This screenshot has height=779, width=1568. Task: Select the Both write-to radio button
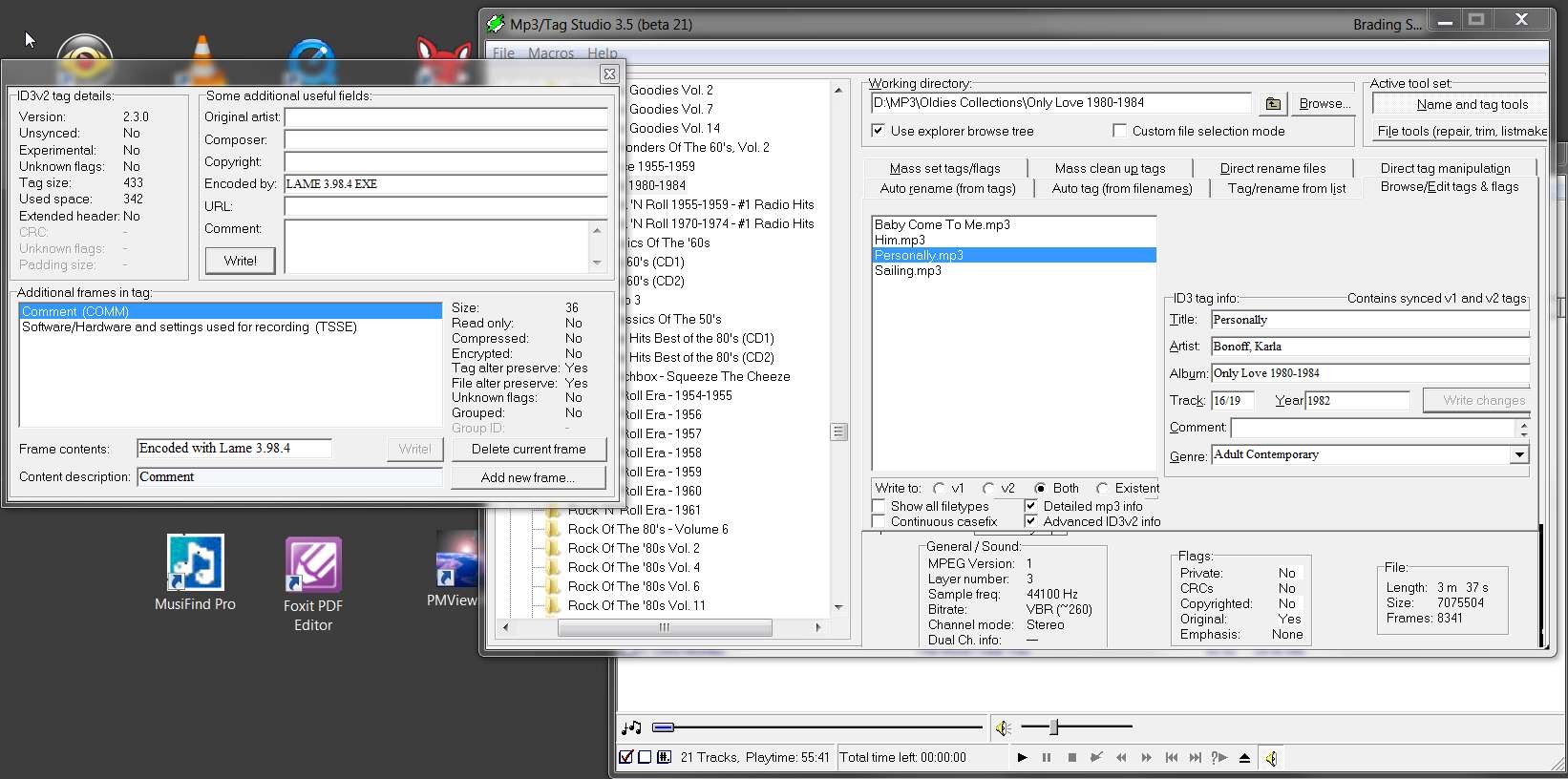1041,488
